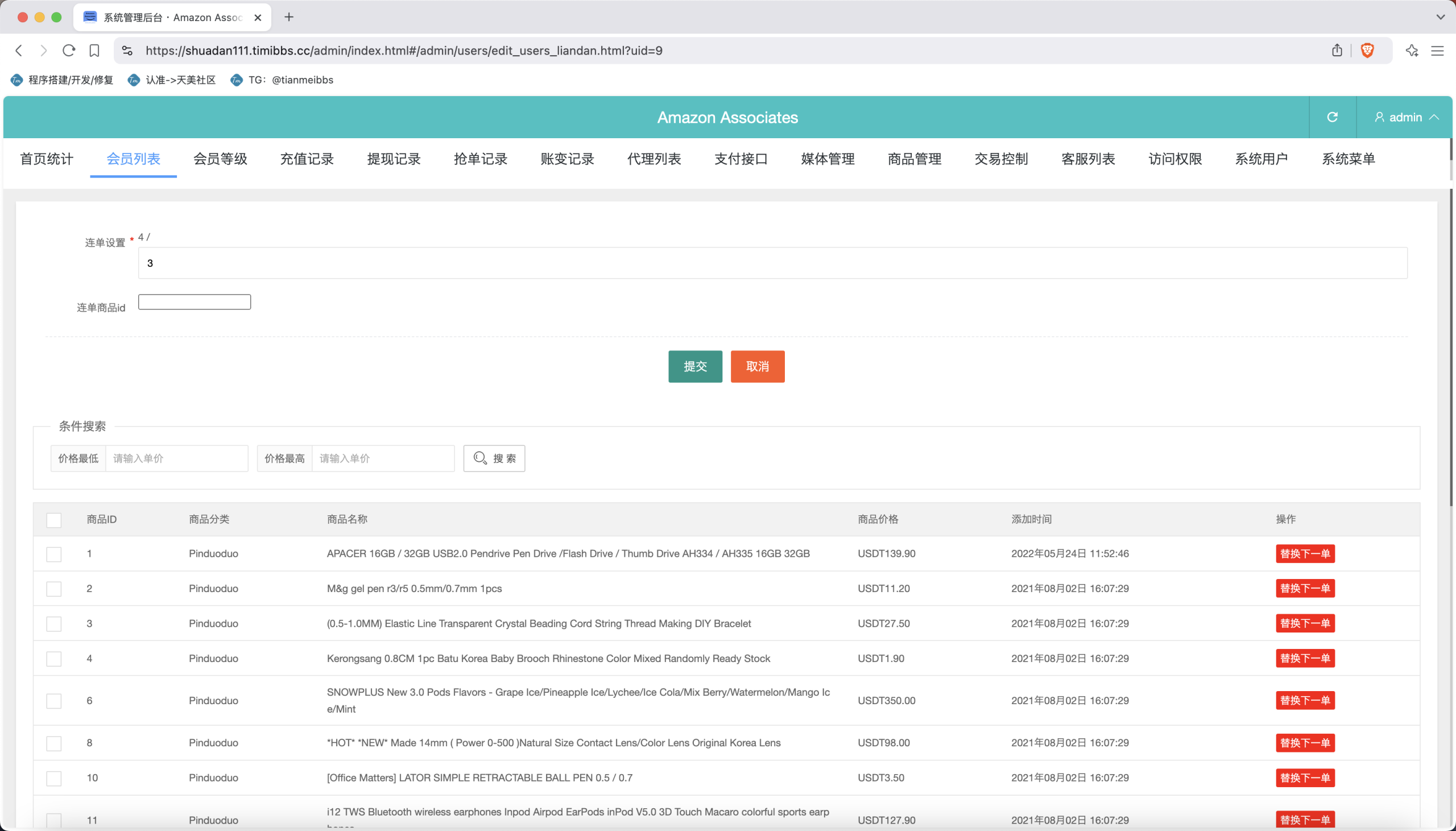Open the 会员等级 tab

tap(220, 159)
